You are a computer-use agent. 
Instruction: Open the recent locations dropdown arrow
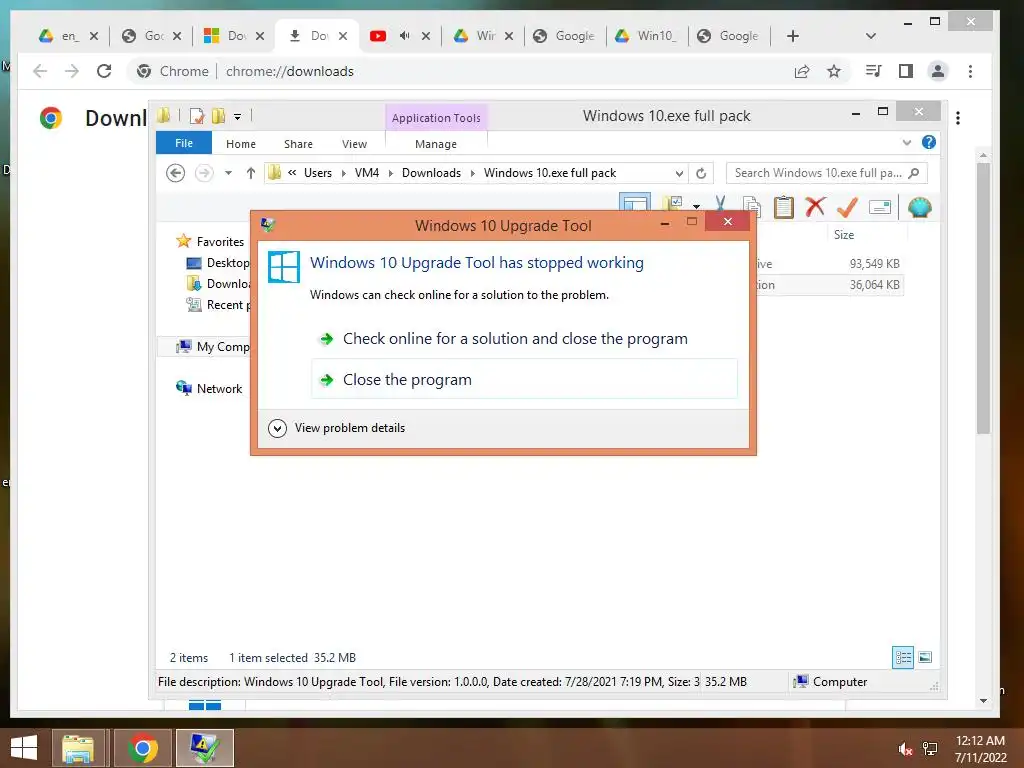coord(229,173)
